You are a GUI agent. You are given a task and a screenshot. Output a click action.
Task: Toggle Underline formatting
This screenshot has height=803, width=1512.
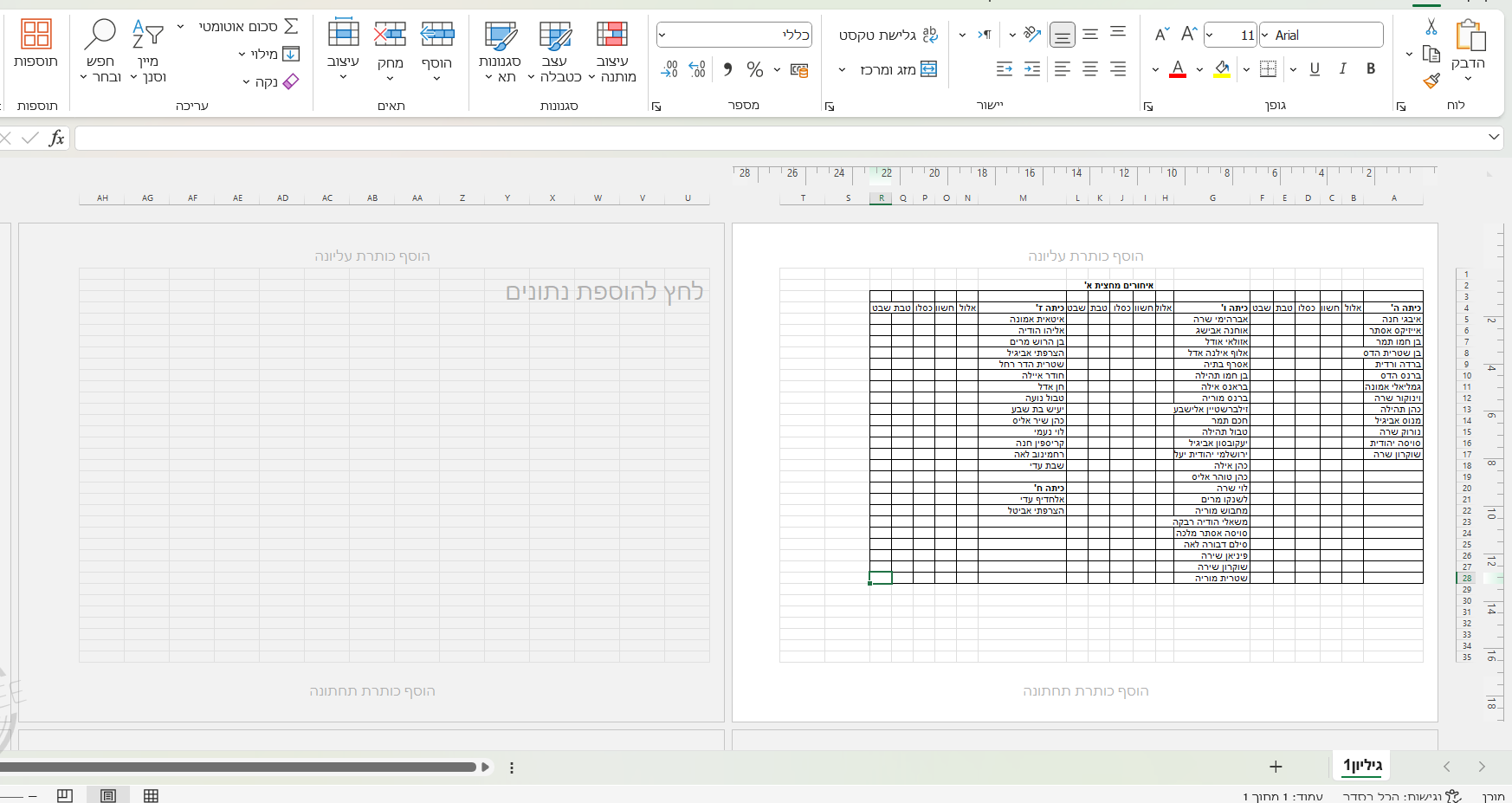[1315, 69]
